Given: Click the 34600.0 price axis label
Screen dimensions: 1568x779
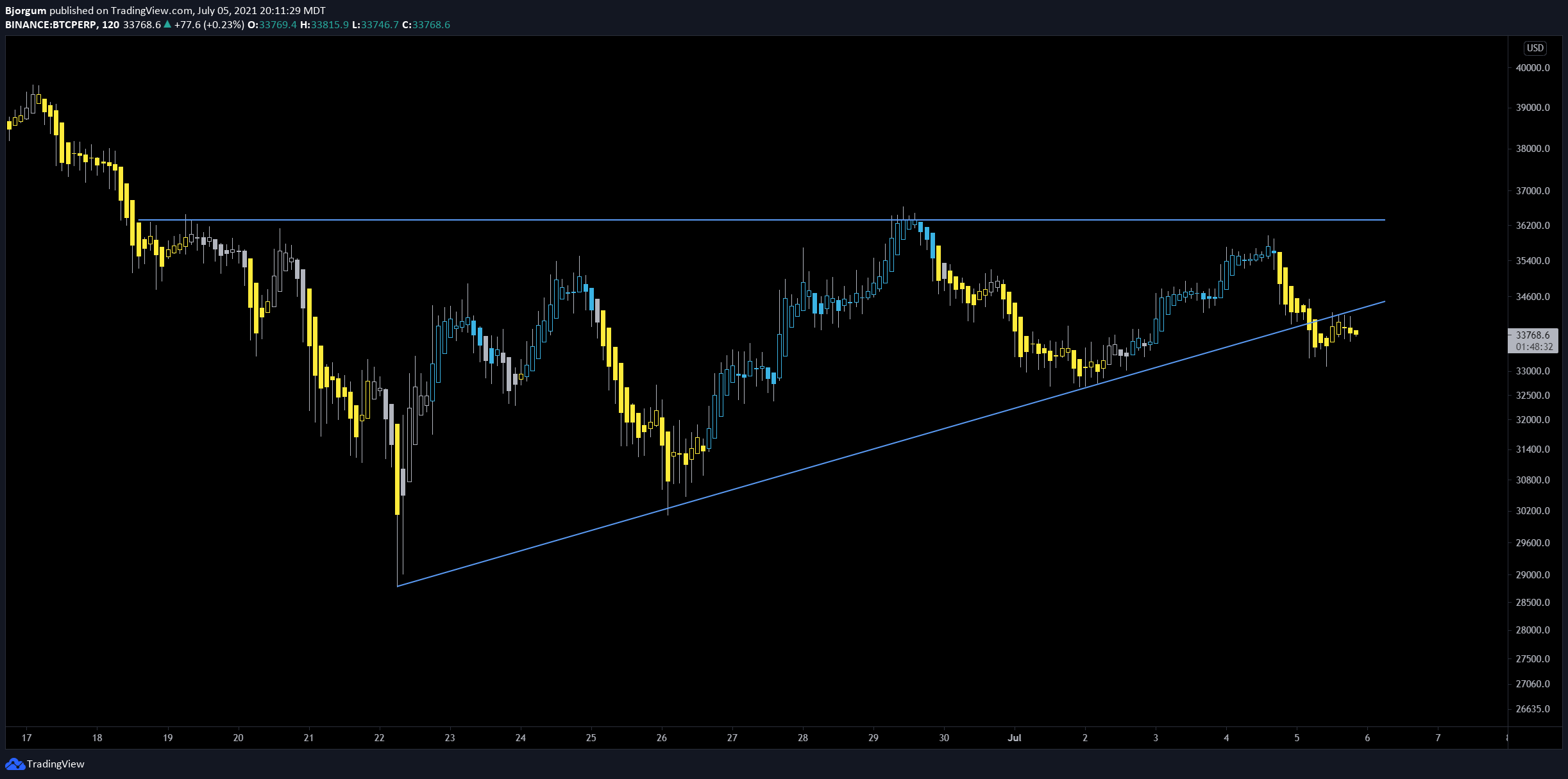Looking at the screenshot, I should click(1533, 297).
